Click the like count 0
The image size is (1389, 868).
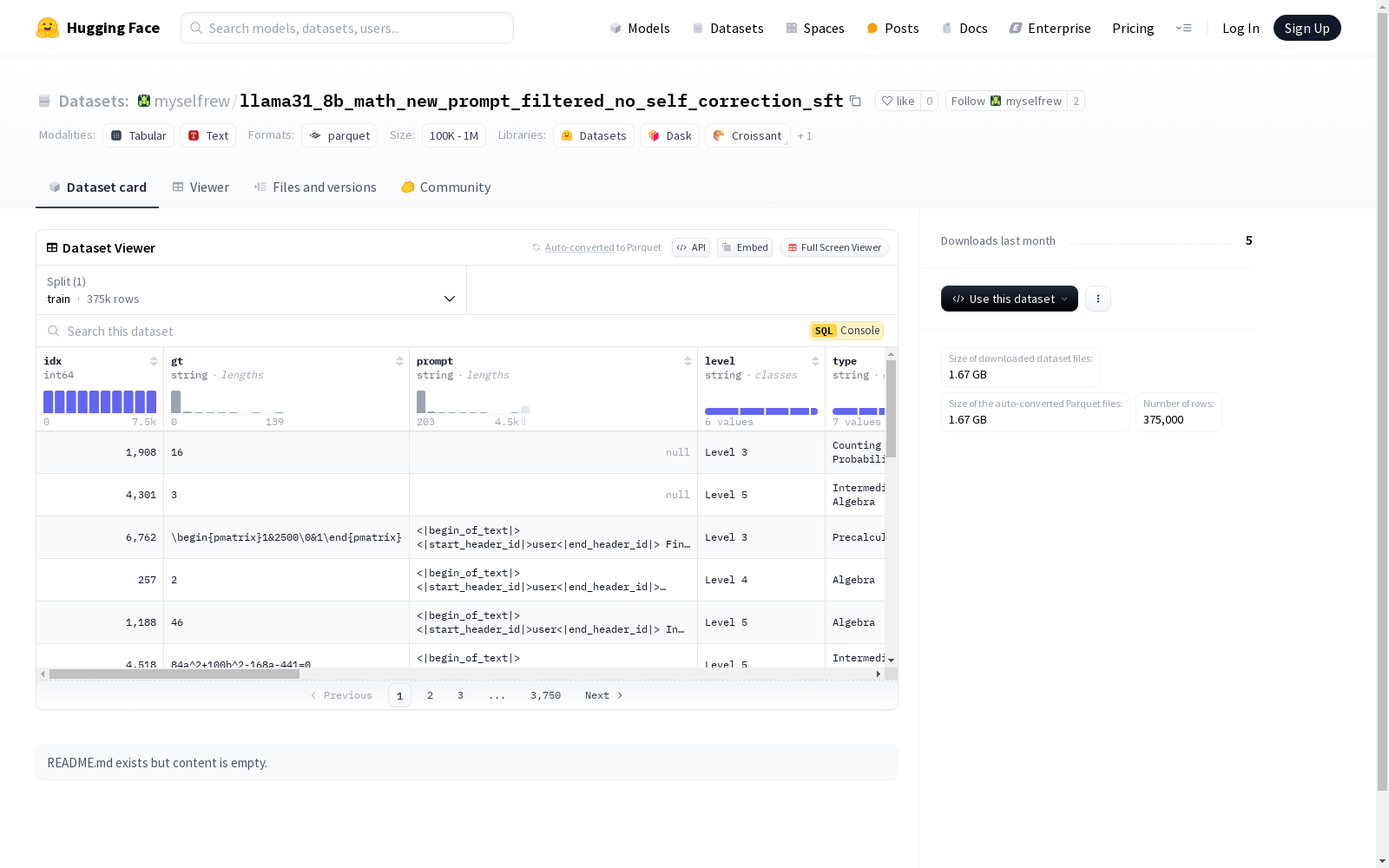tap(929, 101)
